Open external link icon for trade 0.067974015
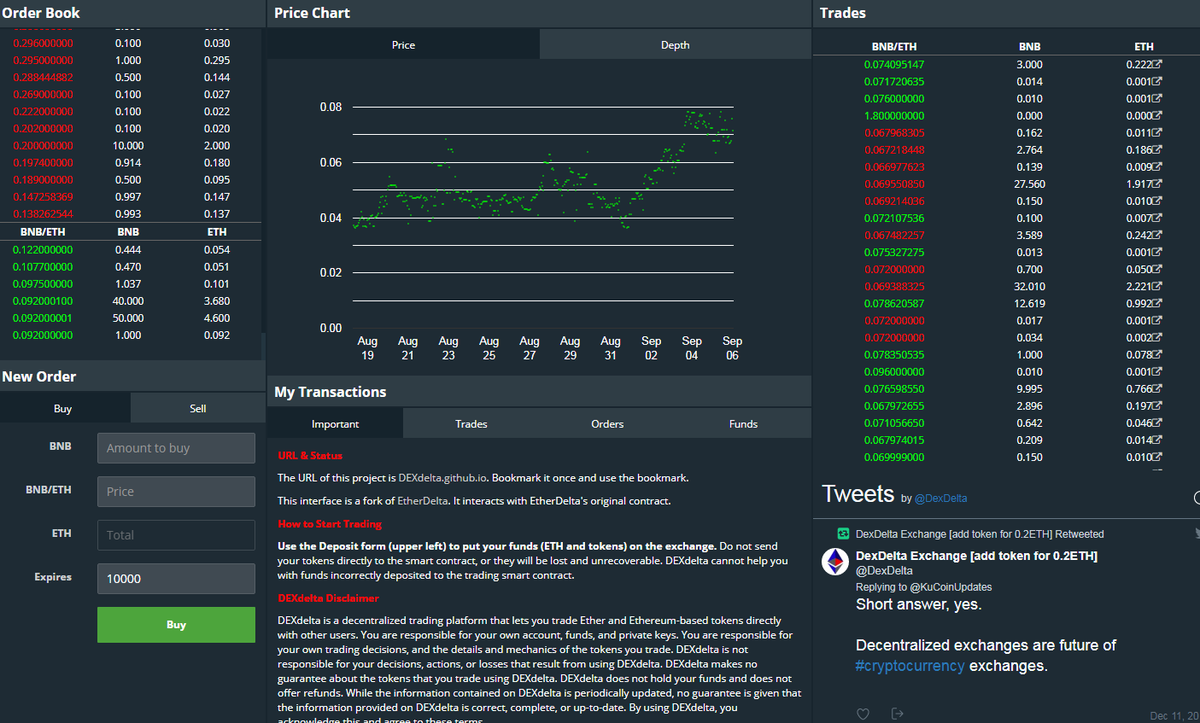The image size is (1200, 723). (x=1158, y=439)
